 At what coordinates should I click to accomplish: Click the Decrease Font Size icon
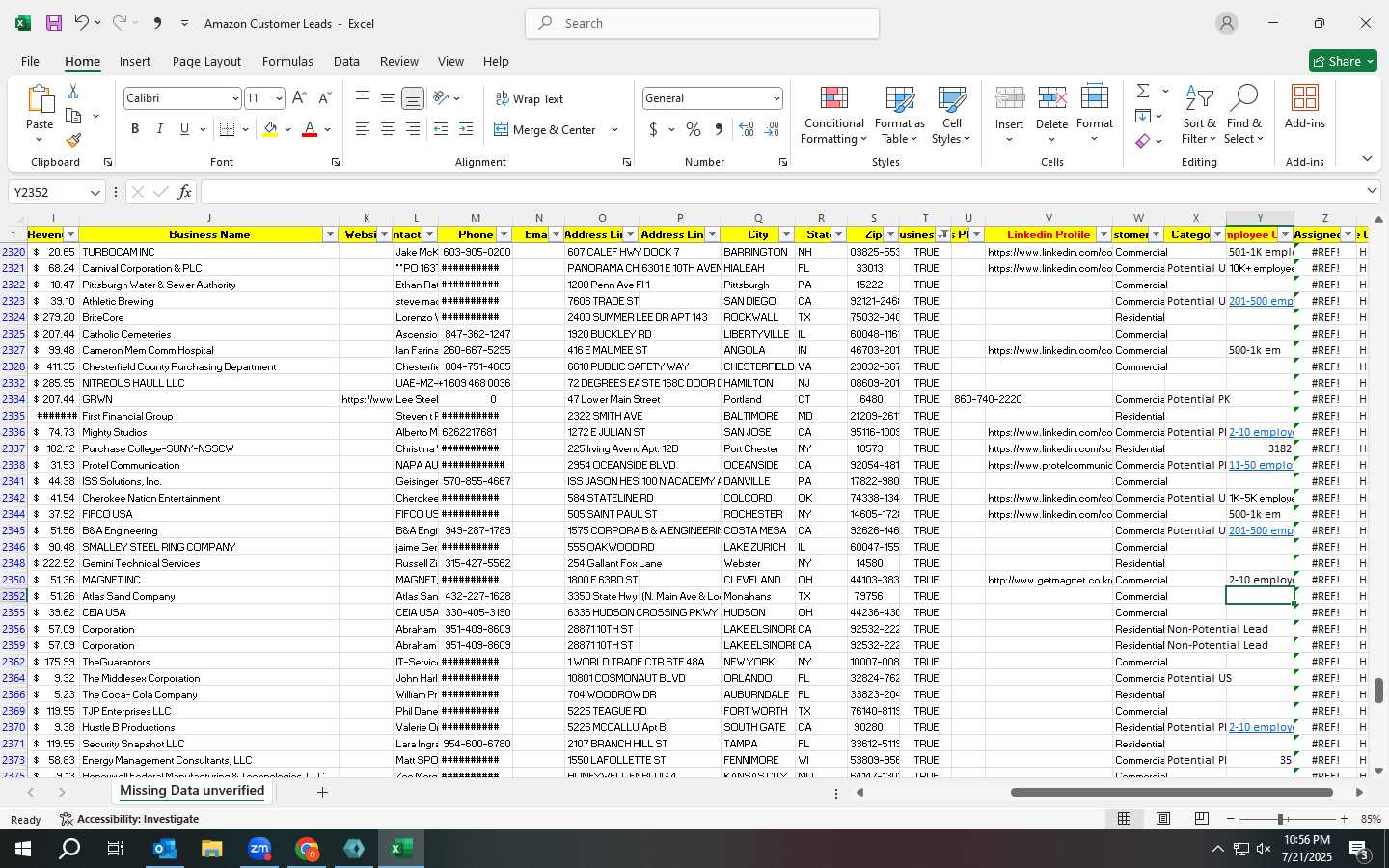pyautogui.click(x=324, y=98)
